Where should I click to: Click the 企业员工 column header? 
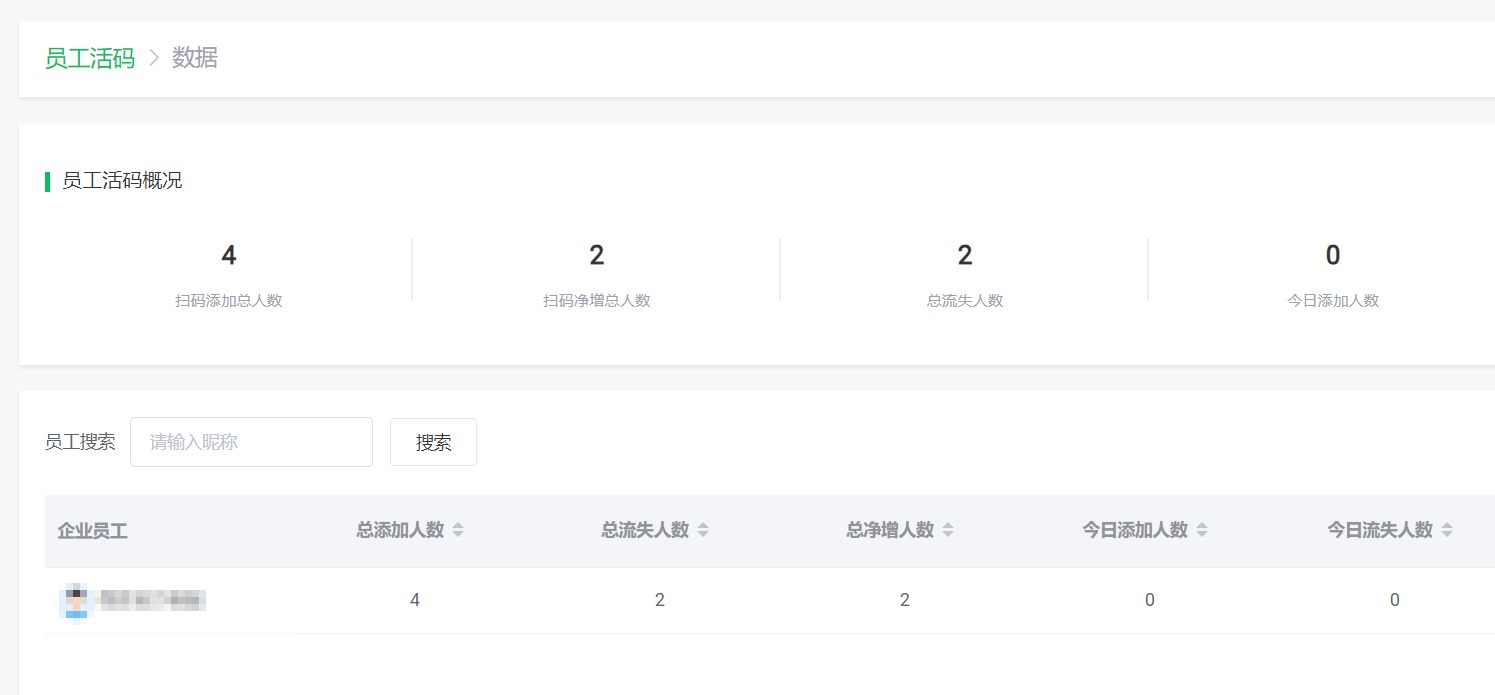tap(92, 531)
